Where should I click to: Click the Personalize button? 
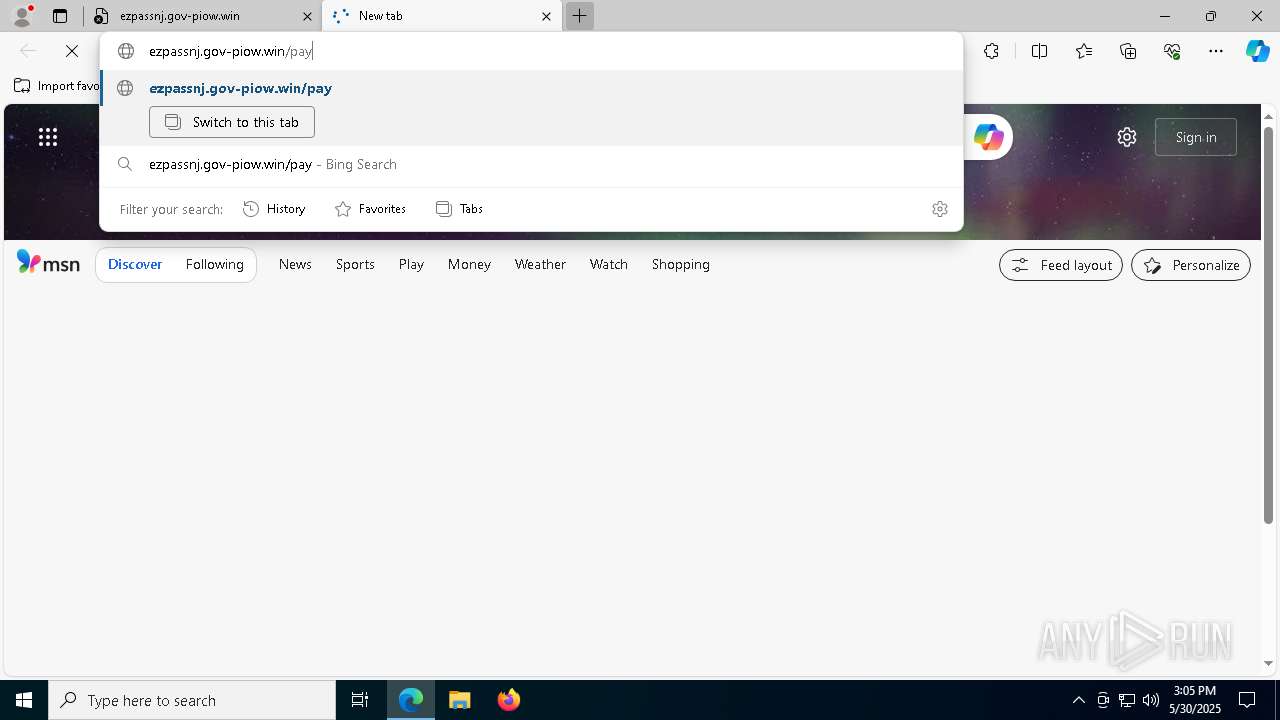point(1191,265)
